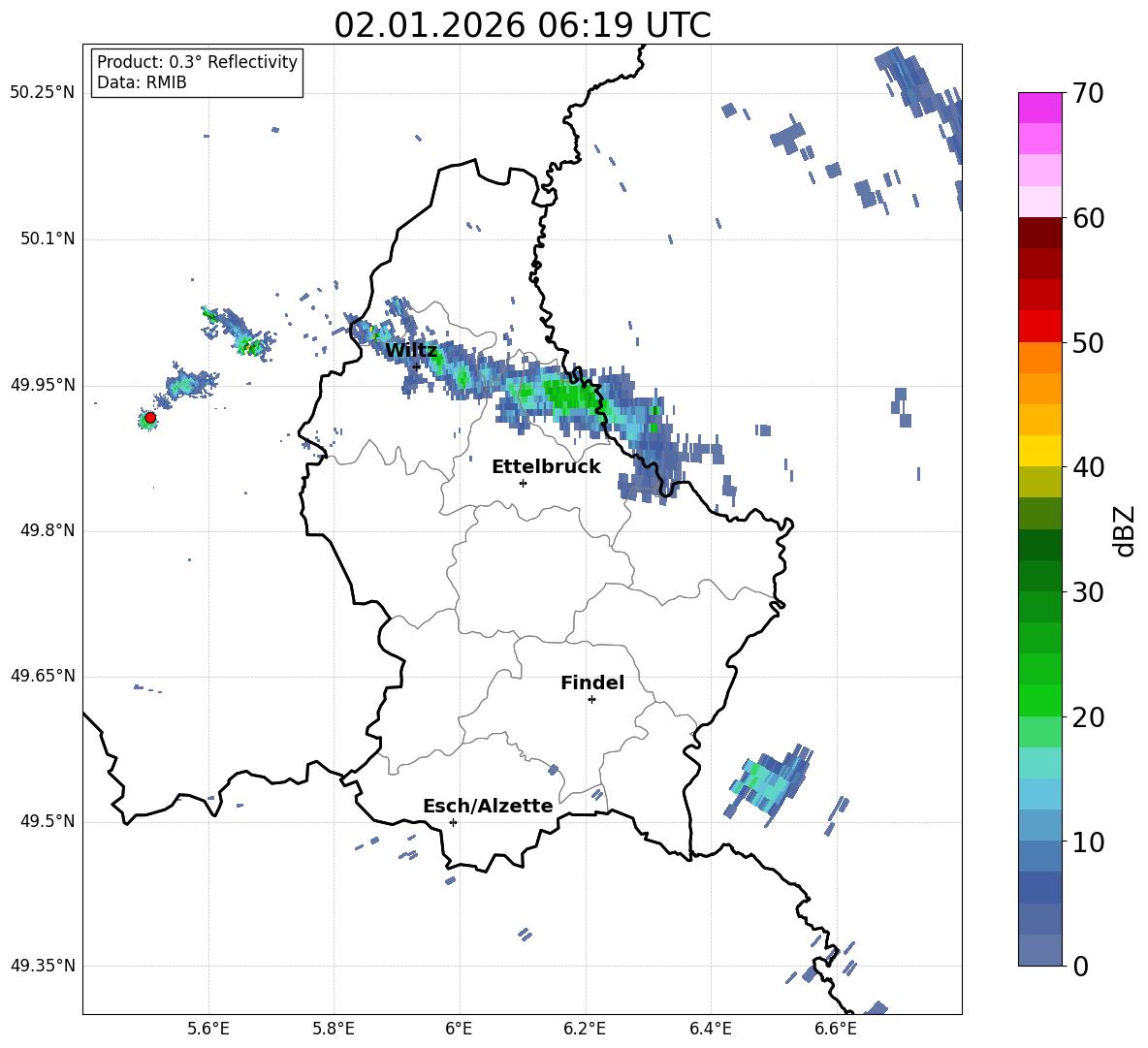The height and width of the screenshot is (1048, 1148).
Task: Click the title '02.01.2026 06:19 UTC'
Action: click(x=522, y=25)
